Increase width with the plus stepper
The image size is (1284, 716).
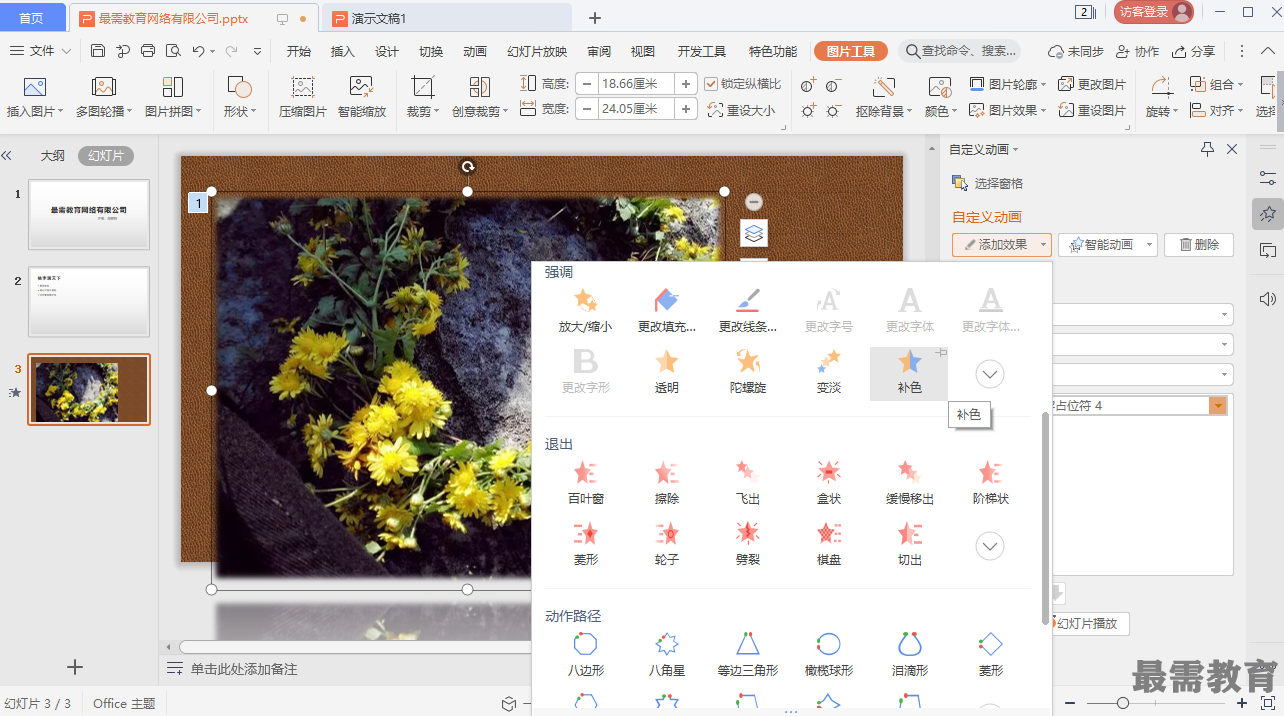click(686, 109)
